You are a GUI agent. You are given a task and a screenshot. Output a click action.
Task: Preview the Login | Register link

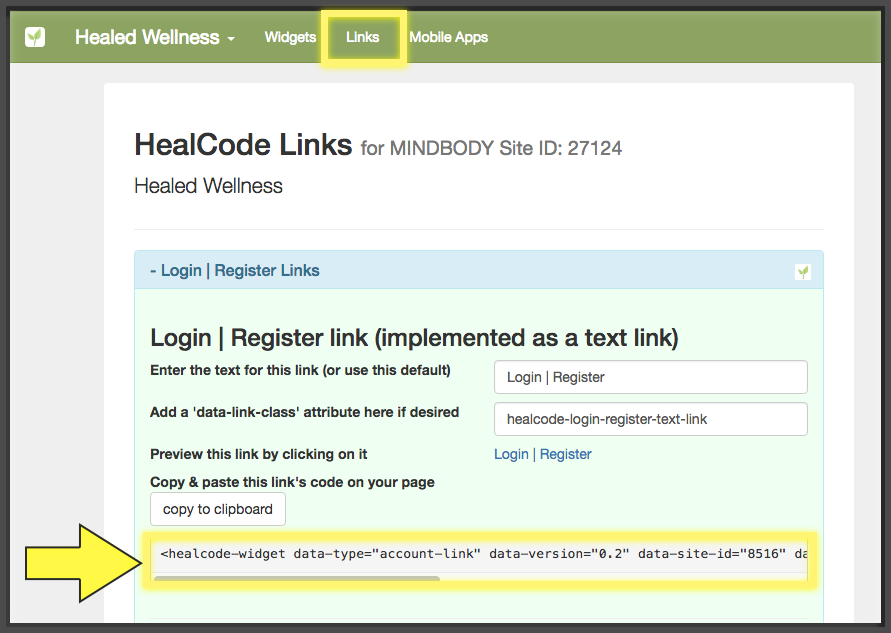pyautogui.click(x=543, y=454)
